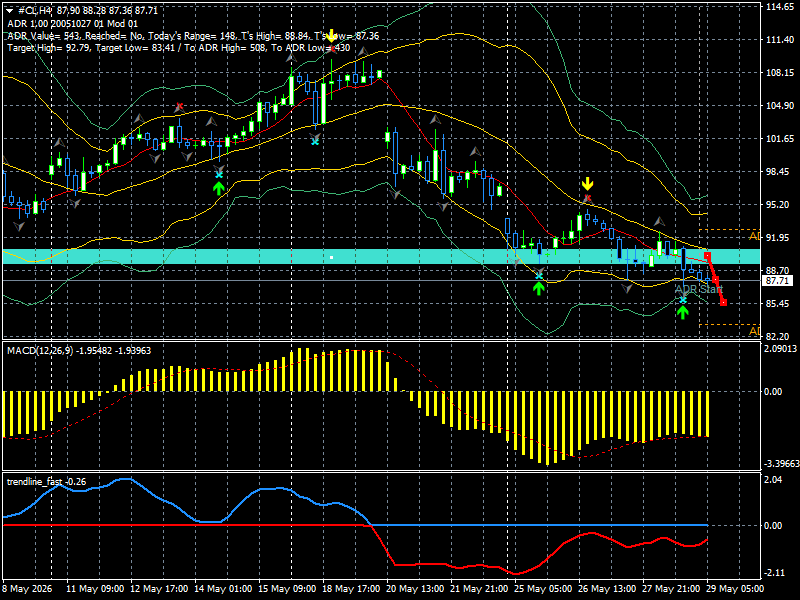The width and height of the screenshot is (800, 600).
Task: Click the 26 May 13:00 time axis label
Action: (x=607, y=589)
